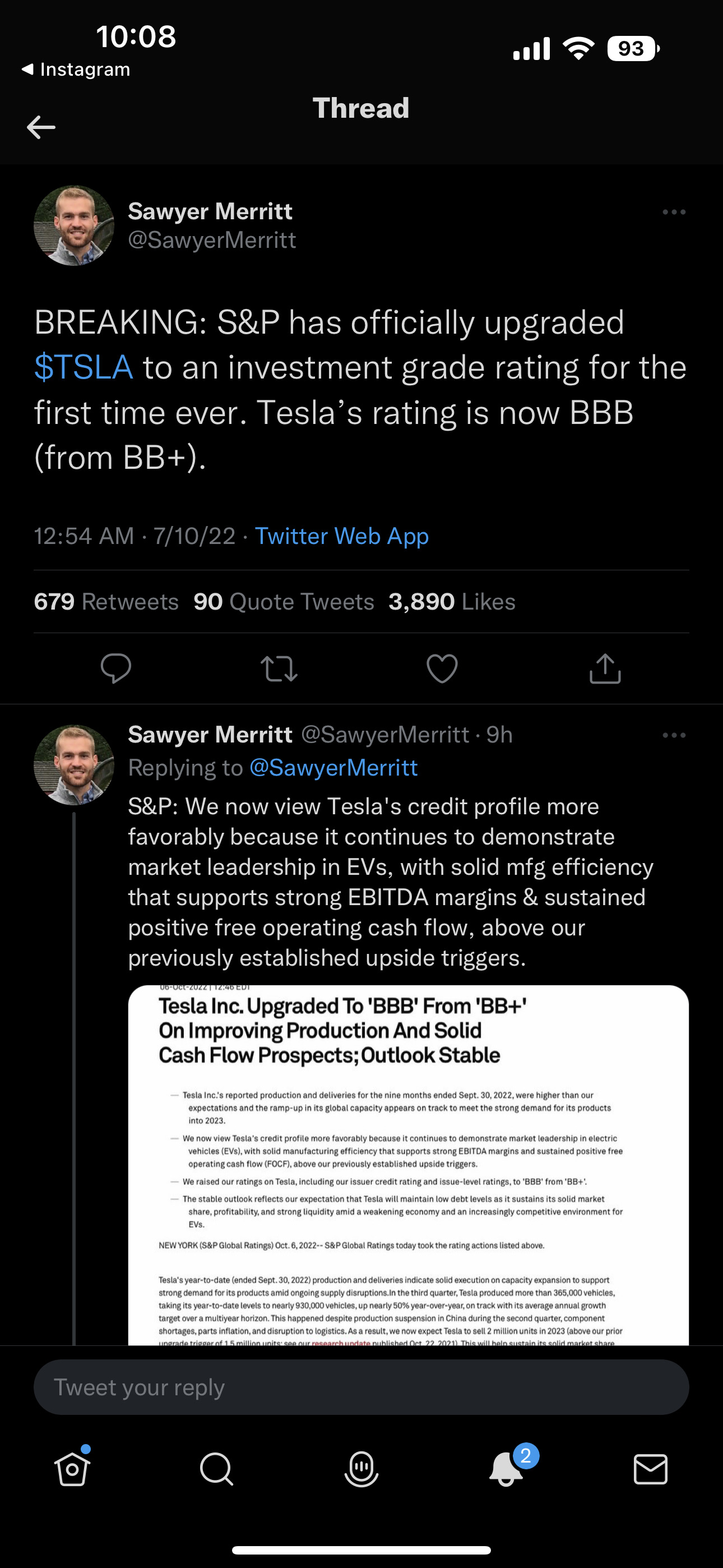Open the Spaces microphone tab
The width and height of the screenshot is (723, 1568).
361,1469
